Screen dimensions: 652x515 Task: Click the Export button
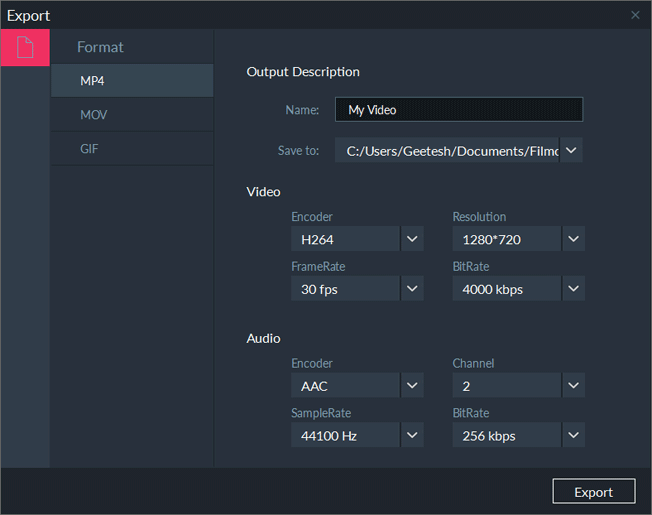[x=594, y=491]
